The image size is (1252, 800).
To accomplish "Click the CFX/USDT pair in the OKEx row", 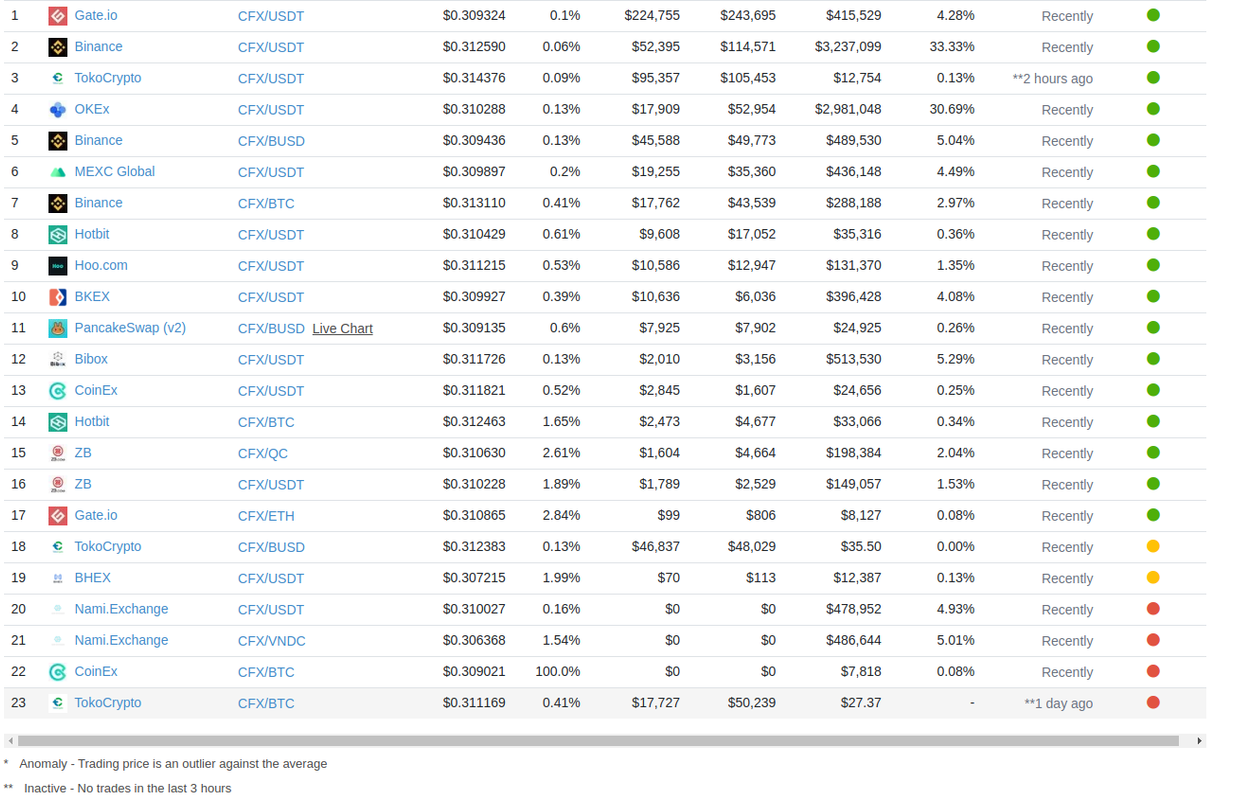I will pos(271,110).
